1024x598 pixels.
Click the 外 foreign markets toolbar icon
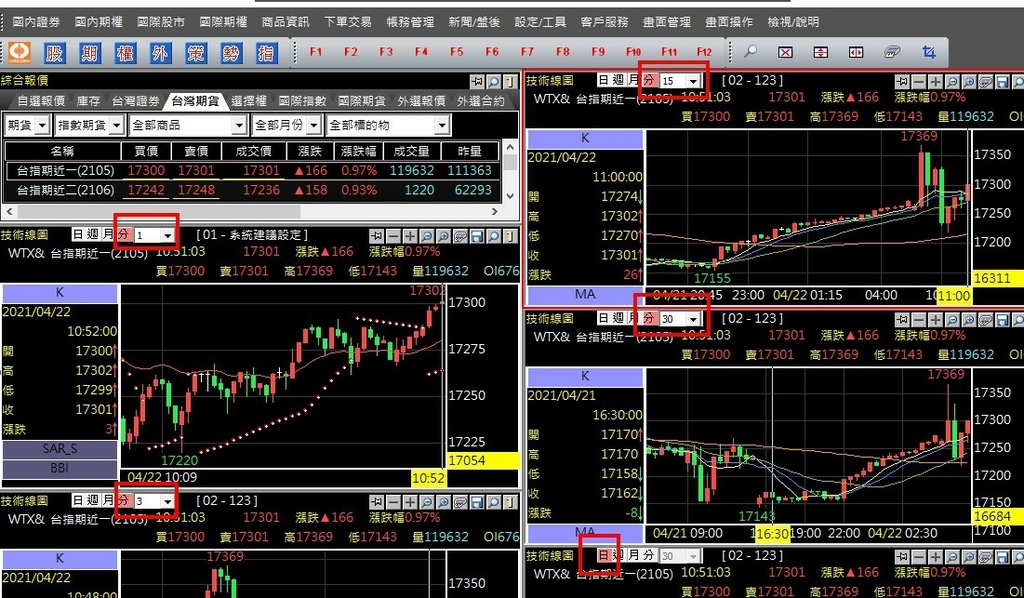click(160, 52)
